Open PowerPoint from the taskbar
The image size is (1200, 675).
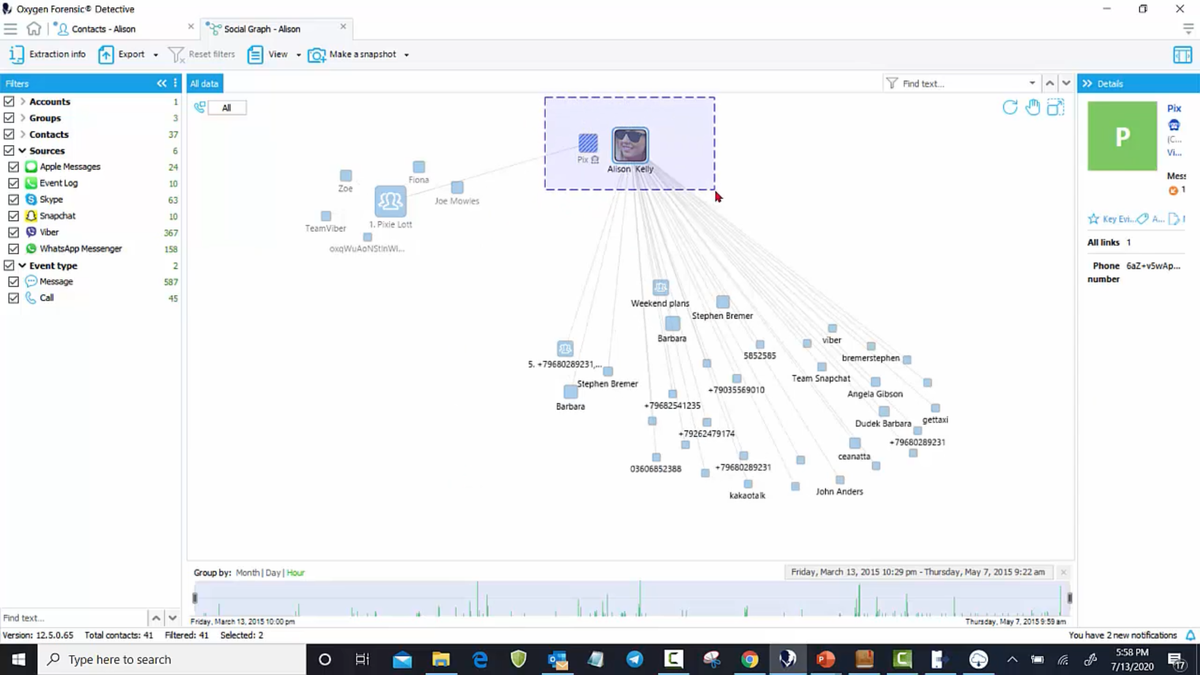click(x=825, y=659)
